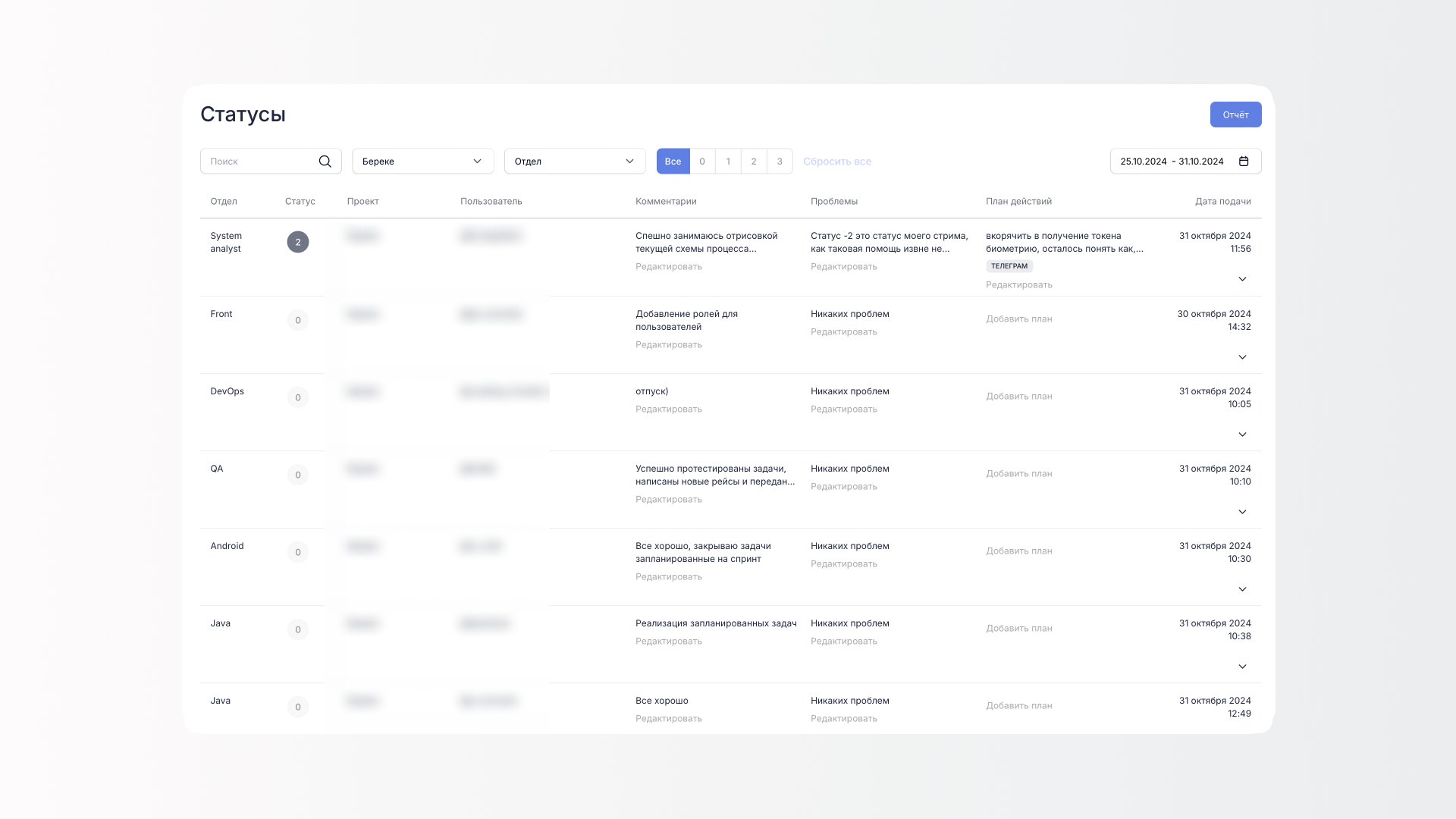Click the search magnifier icon
The width and height of the screenshot is (1456, 819).
pos(325,162)
